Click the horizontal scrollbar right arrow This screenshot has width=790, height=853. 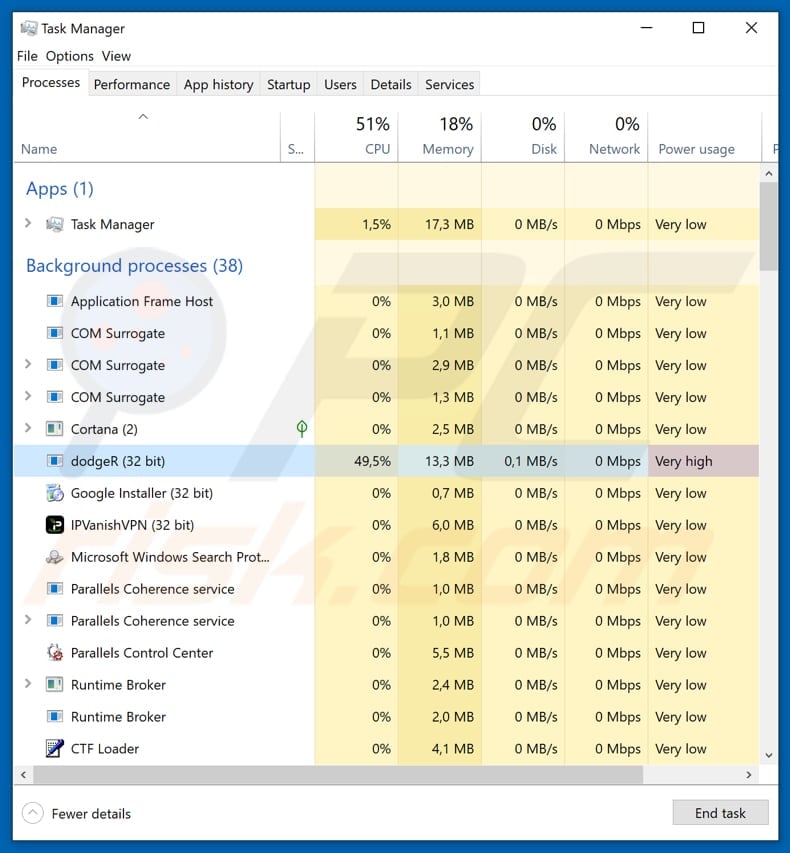[749, 774]
